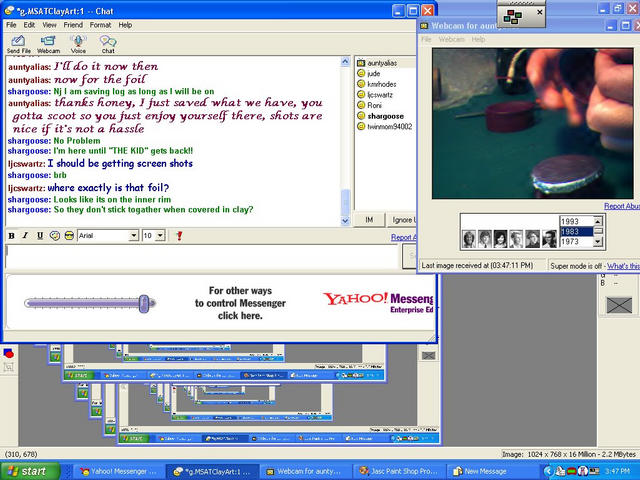Screen dimensions: 640x480
Task: Select 1983 in the year list
Action: 576,231
